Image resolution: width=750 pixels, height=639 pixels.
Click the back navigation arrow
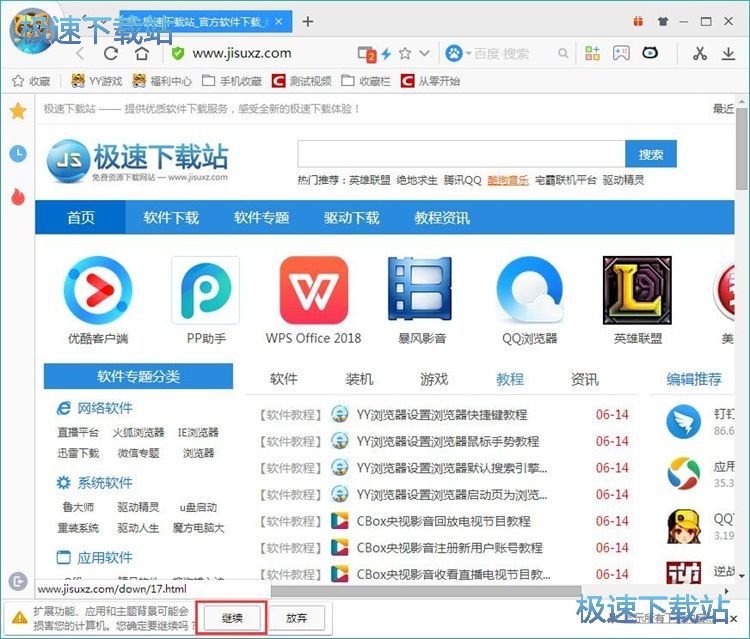80,54
